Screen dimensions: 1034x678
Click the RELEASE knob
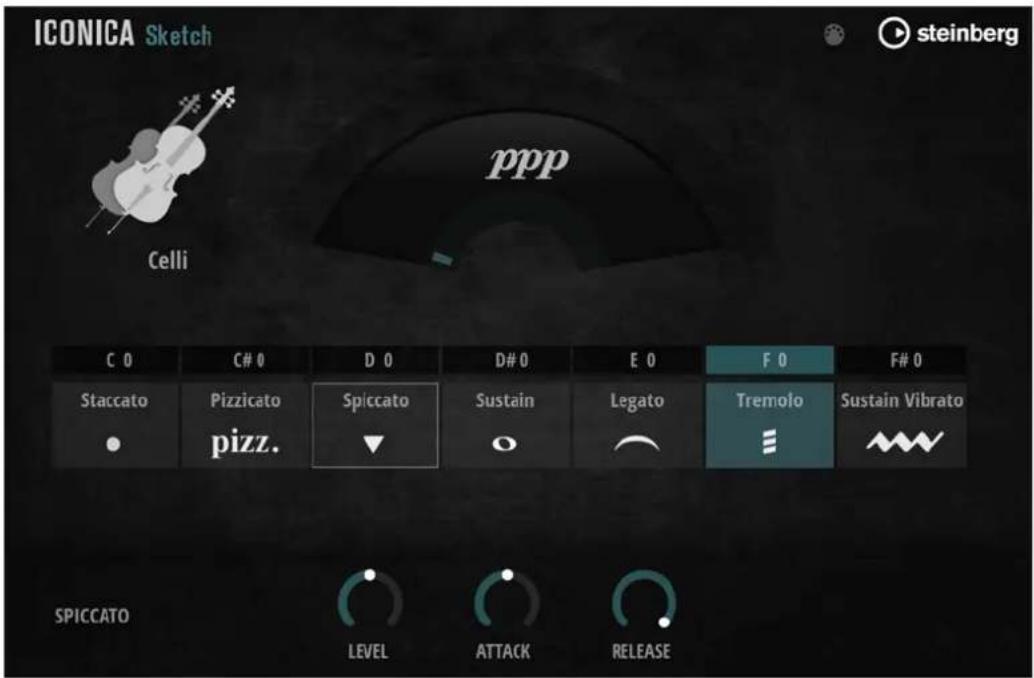(x=644, y=600)
